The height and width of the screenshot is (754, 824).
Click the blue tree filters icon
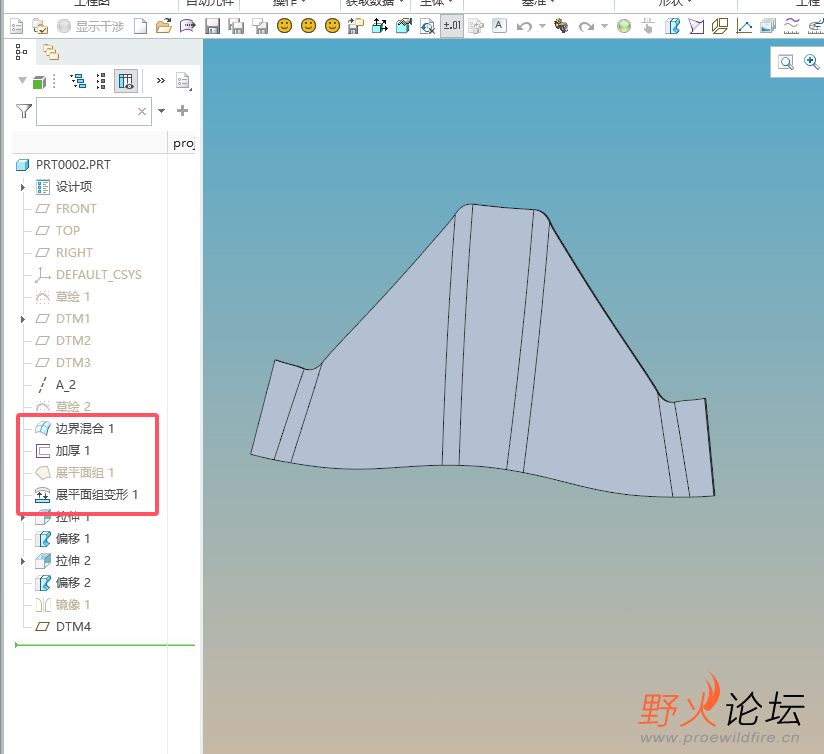pyautogui.click(x=78, y=81)
